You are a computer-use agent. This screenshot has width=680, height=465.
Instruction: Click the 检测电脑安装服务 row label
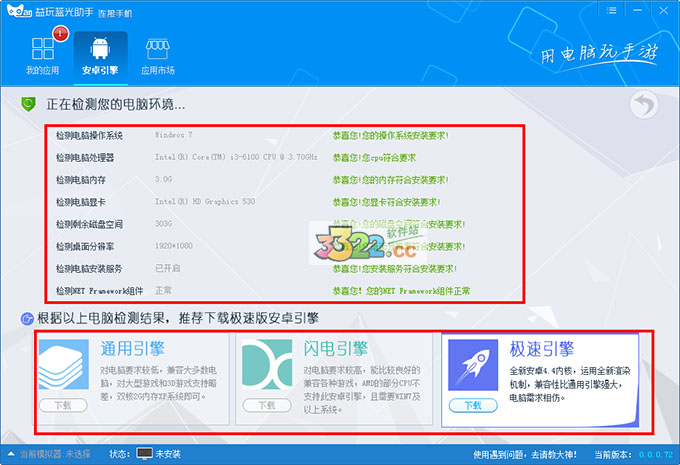(x=89, y=269)
